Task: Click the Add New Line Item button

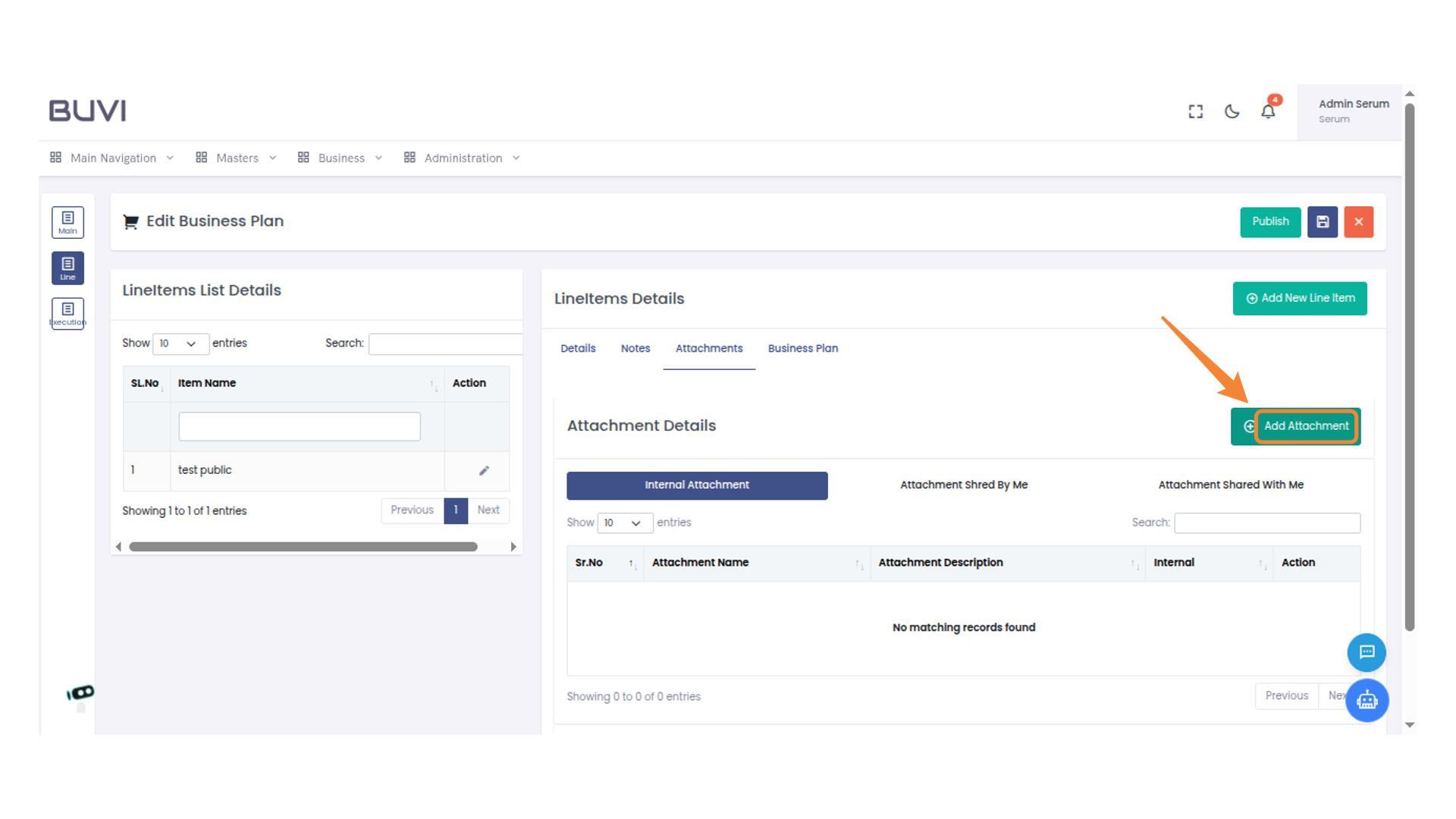Action: (x=1299, y=298)
